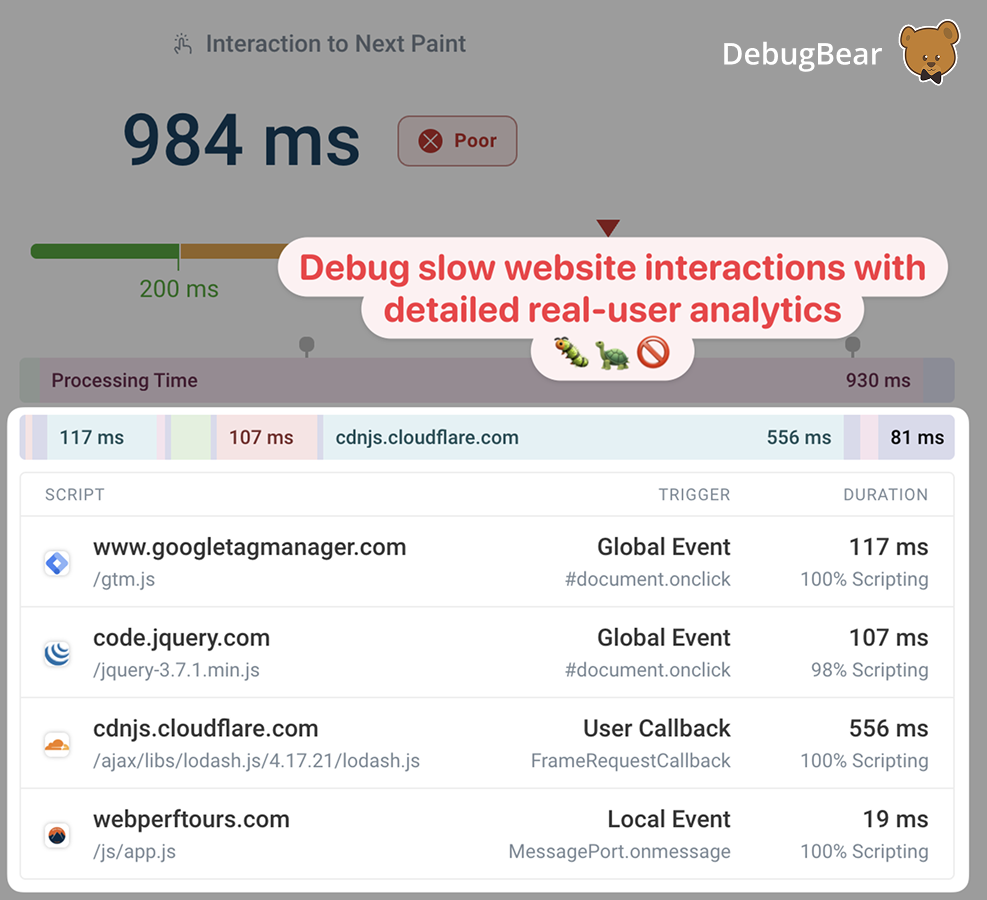Click the 984 ms INP value
This screenshot has height=900, width=987.
(x=242, y=140)
